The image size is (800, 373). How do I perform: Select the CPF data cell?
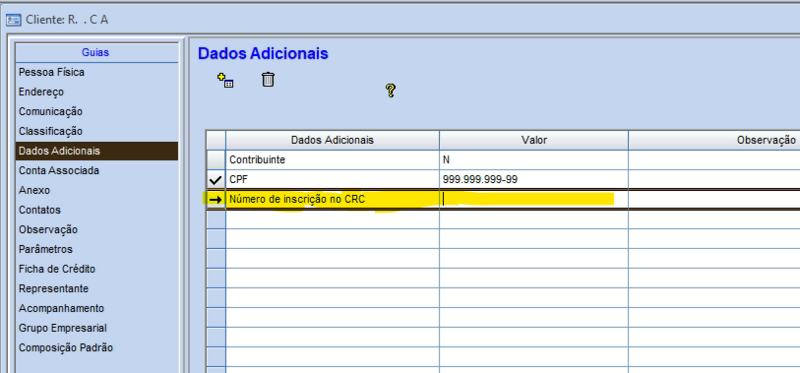point(332,179)
